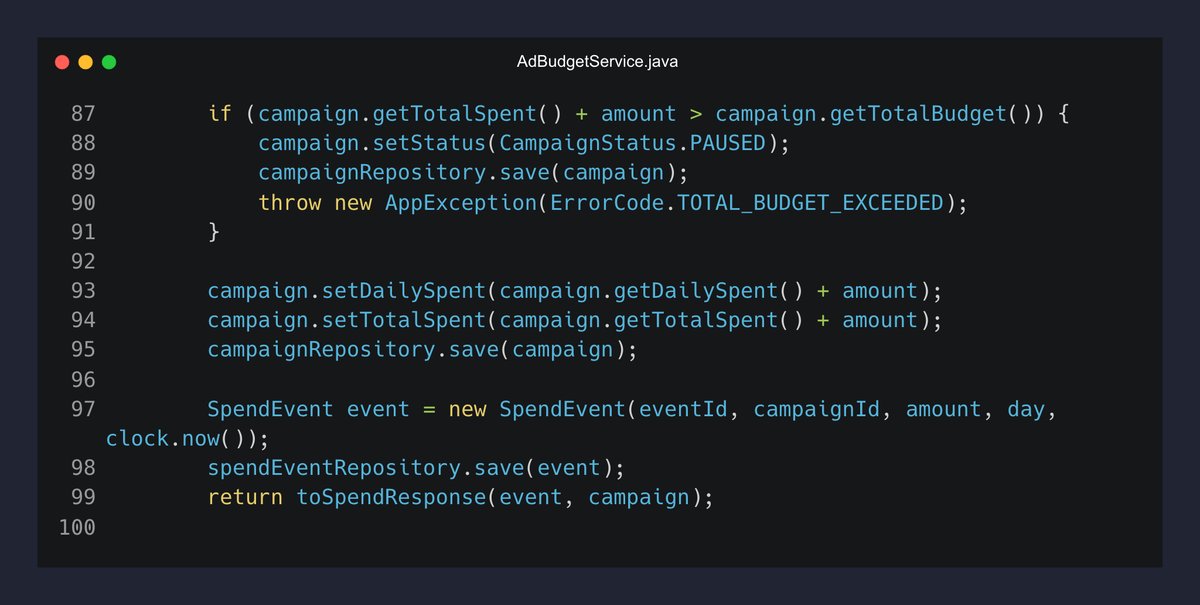Click 'campaignRepository' on line 95
Image resolution: width=1200 pixels, height=605 pixels.
pyautogui.click(x=322, y=349)
